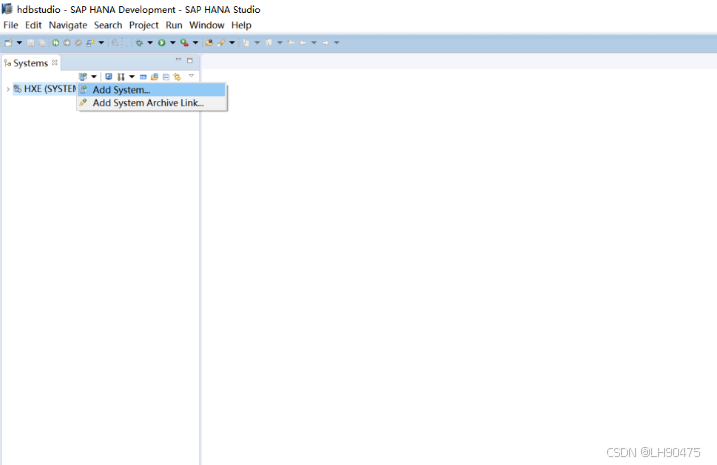Click the SQL console icon in Systems toolbar
The image size is (717, 465).
point(143,77)
